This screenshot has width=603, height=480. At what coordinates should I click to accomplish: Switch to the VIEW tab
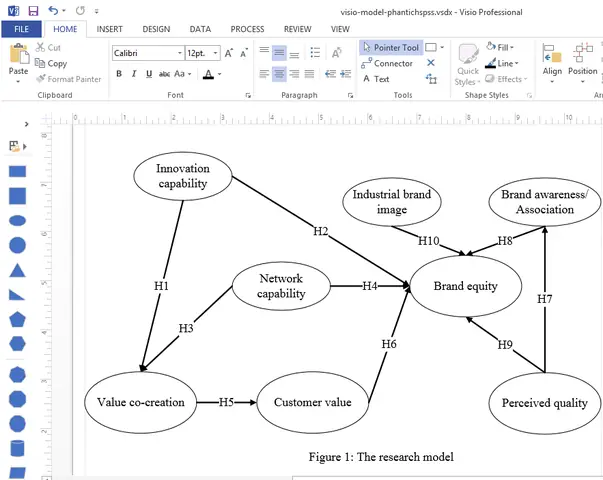pyautogui.click(x=340, y=29)
